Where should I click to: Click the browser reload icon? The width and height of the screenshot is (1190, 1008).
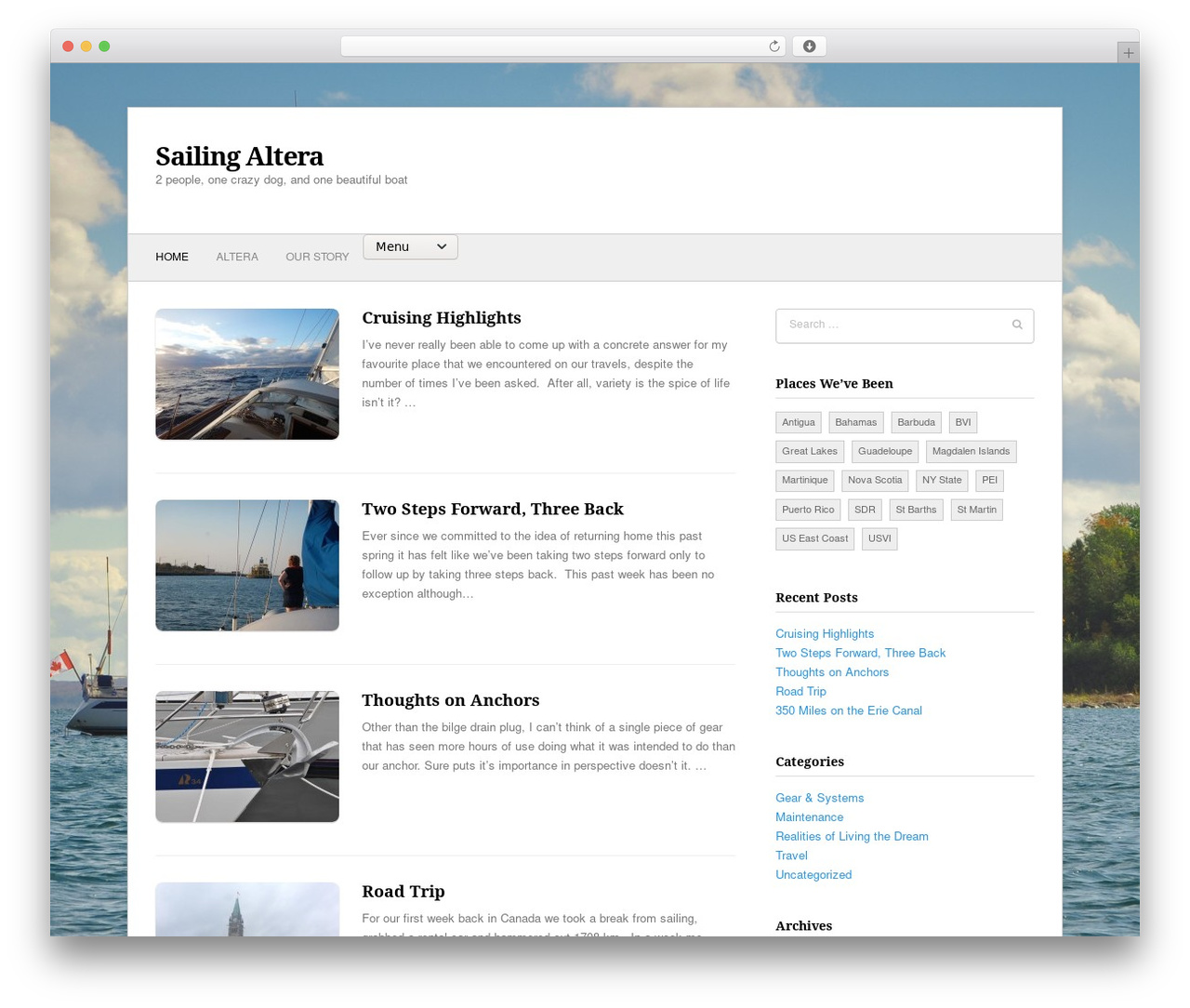coord(773,46)
